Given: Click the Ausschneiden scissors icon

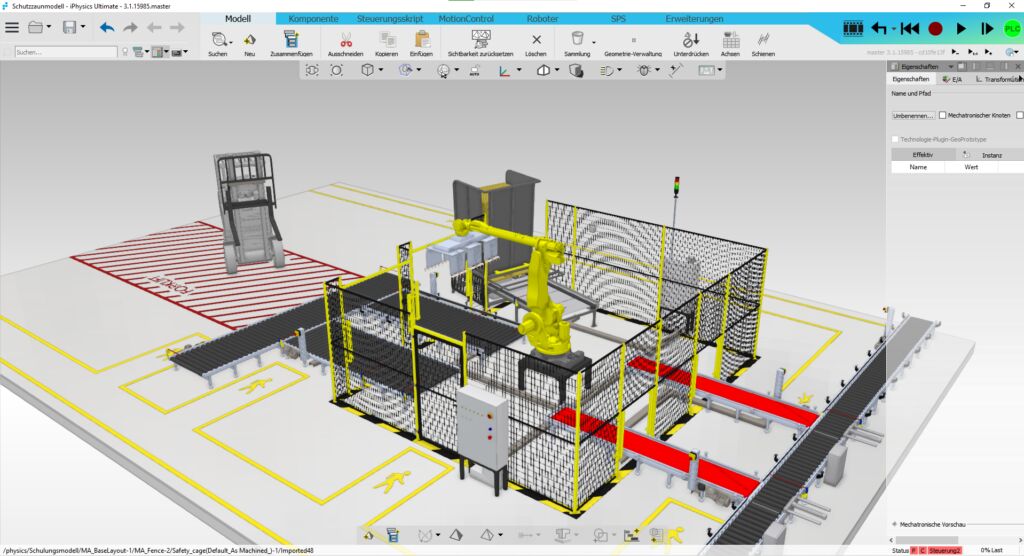Looking at the screenshot, I should pos(345,40).
